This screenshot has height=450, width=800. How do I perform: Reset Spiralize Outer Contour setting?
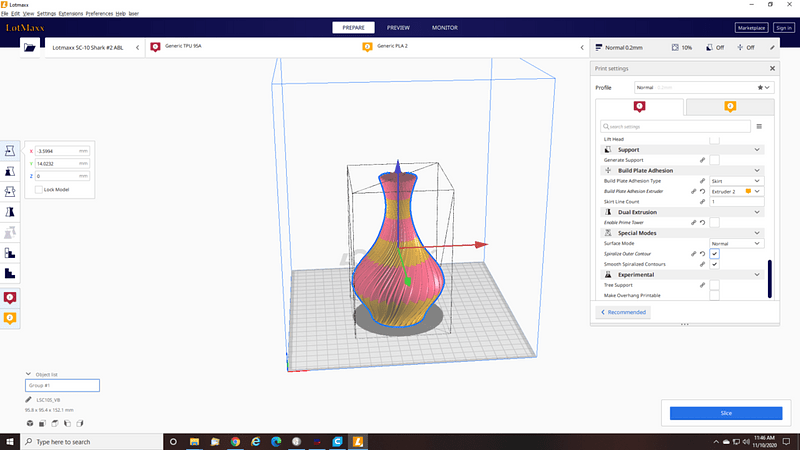(x=703, y=254)
